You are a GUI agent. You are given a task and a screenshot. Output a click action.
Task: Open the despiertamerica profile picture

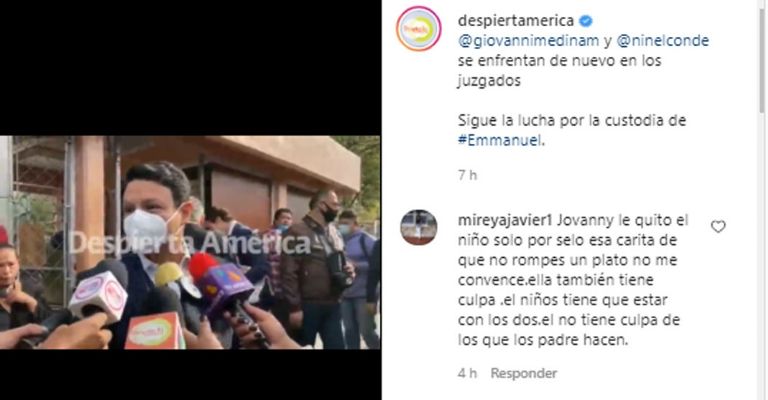click(419, 29)
